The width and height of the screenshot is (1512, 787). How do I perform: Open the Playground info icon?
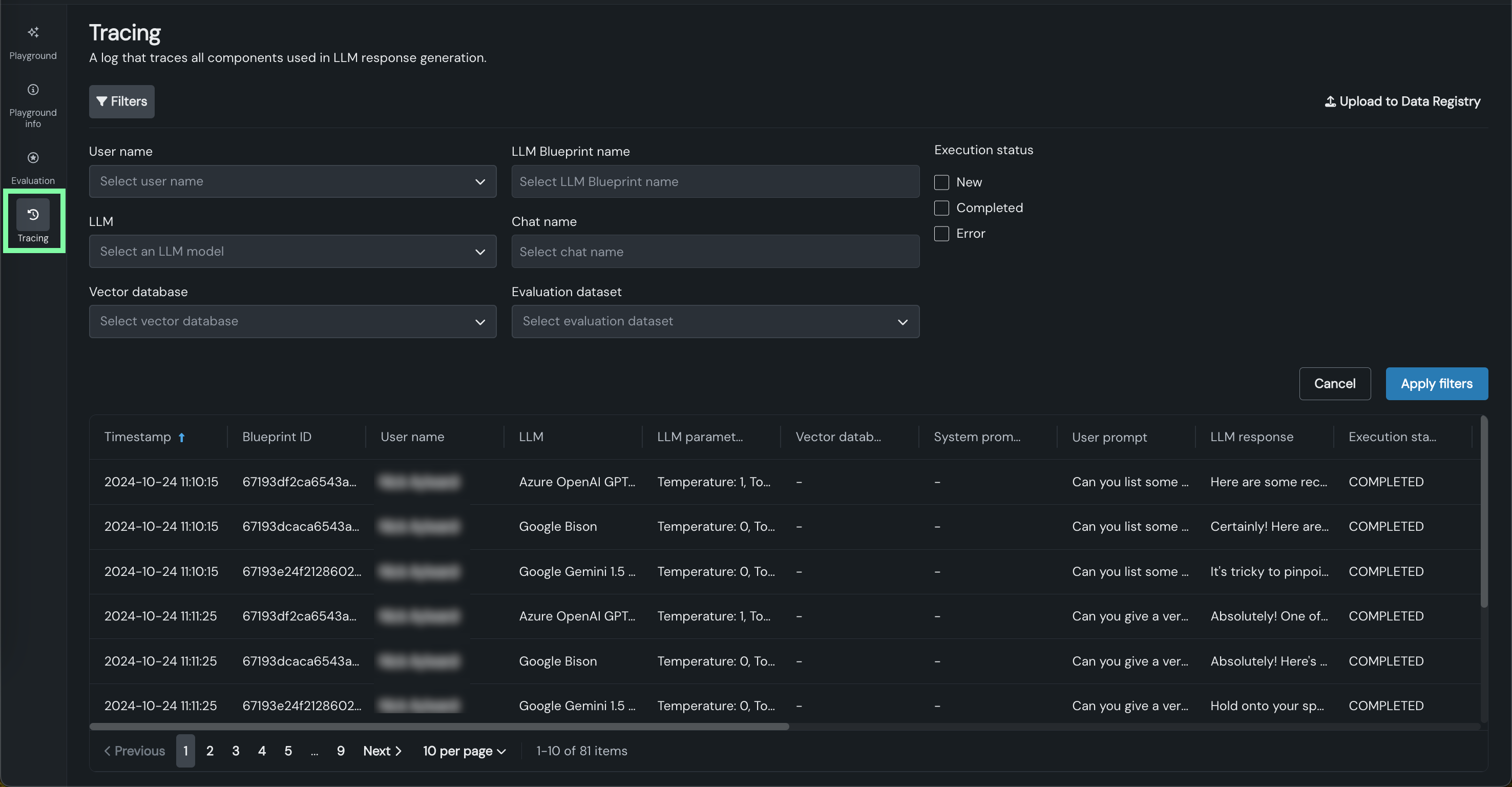click(x=33, y=90)
